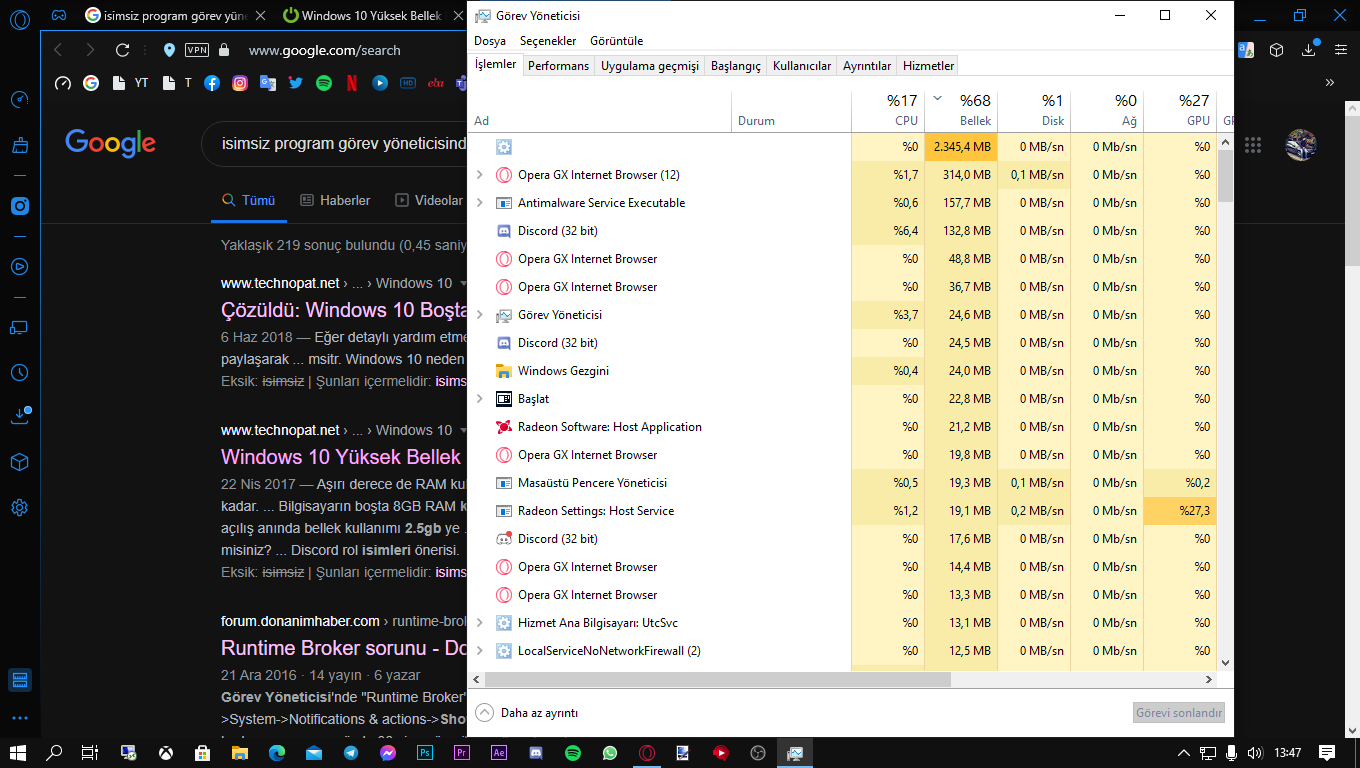Open Discord from the Windows taskbar

536,752
